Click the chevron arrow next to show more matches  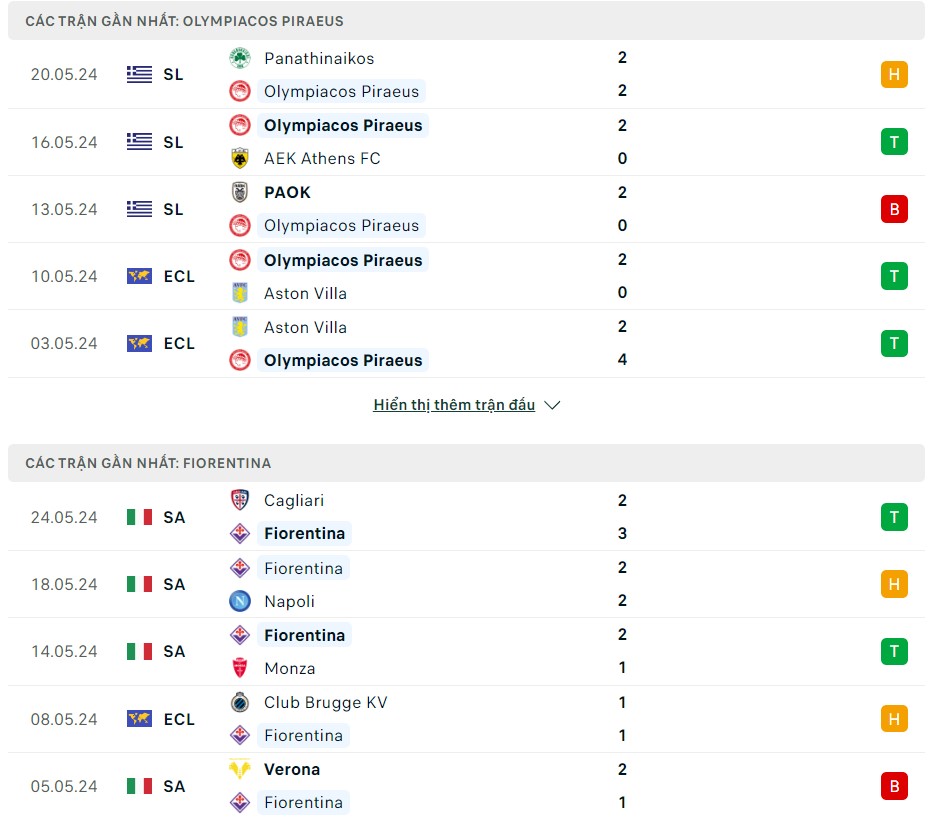tap(553, 405)
